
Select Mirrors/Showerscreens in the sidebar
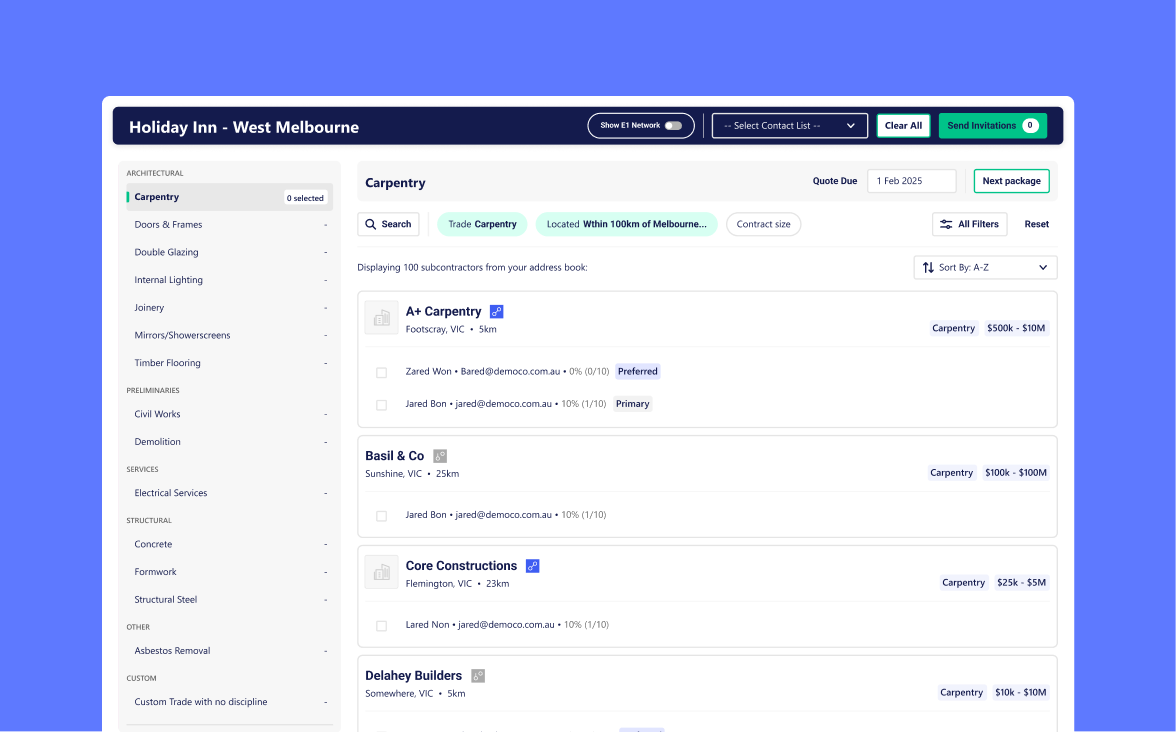[230, 335]
